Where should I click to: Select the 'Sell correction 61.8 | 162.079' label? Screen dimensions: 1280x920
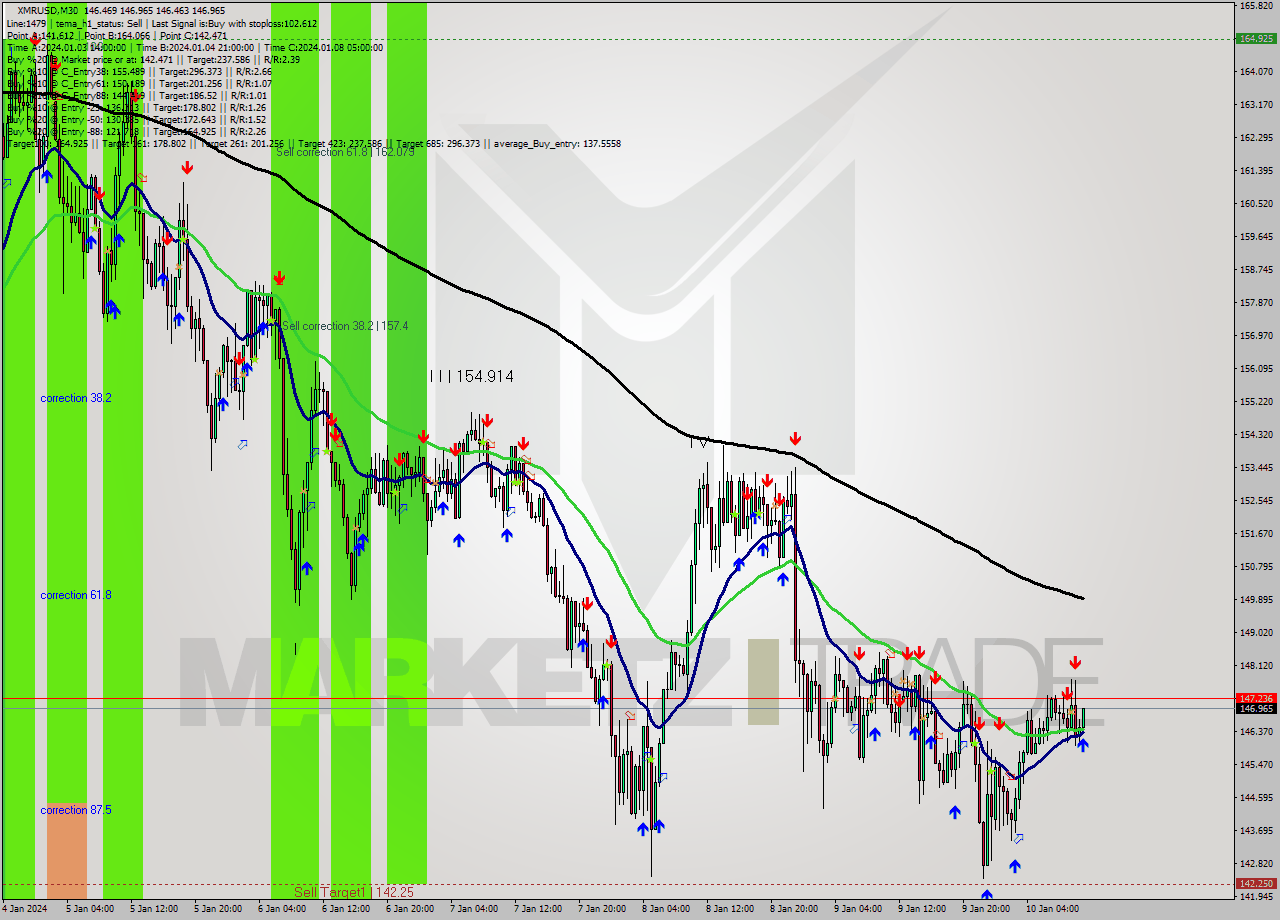tap(345, 152)
